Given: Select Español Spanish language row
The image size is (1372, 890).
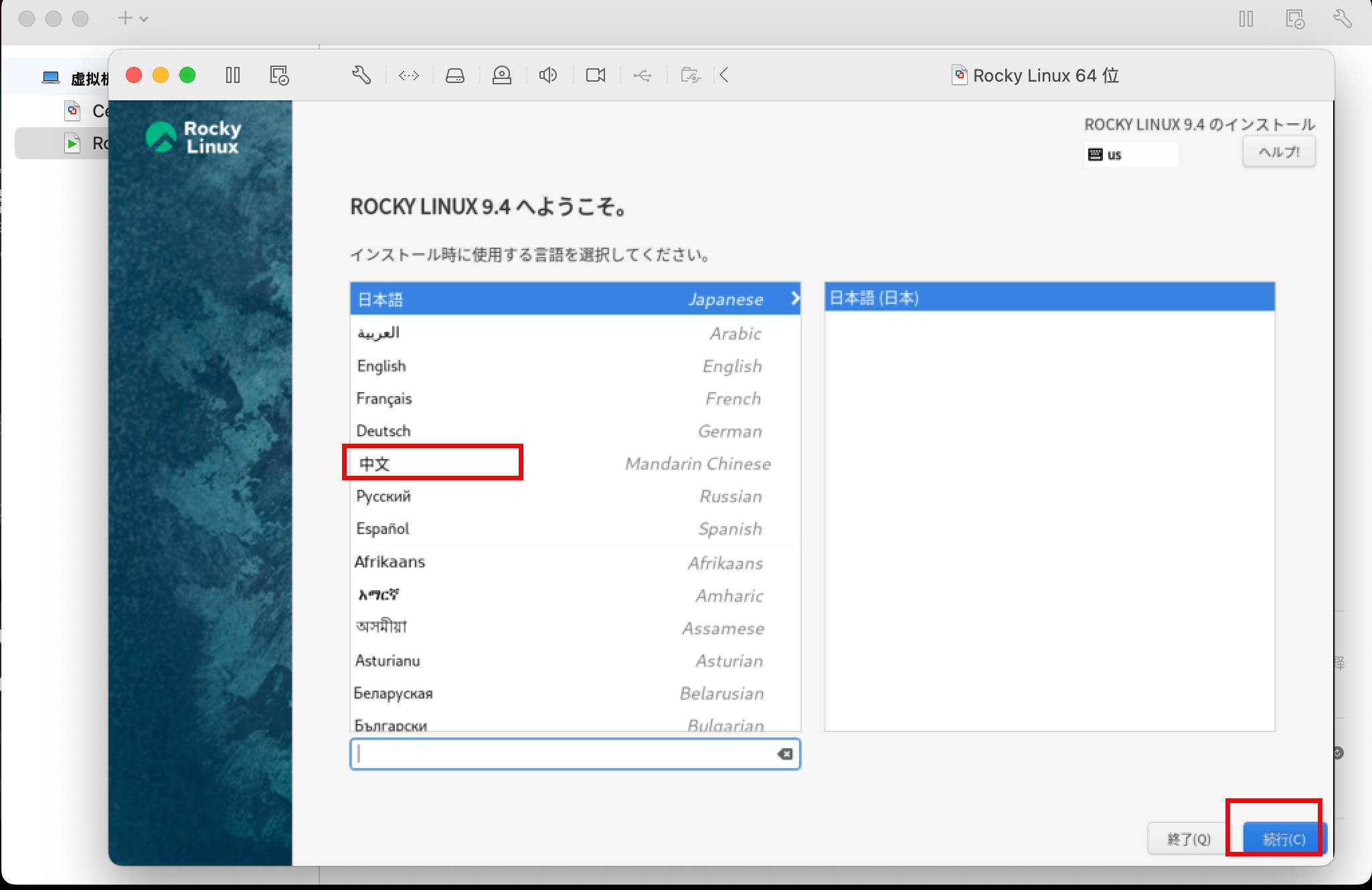Looking at the screenshot, I should click(x=575, y=529).
